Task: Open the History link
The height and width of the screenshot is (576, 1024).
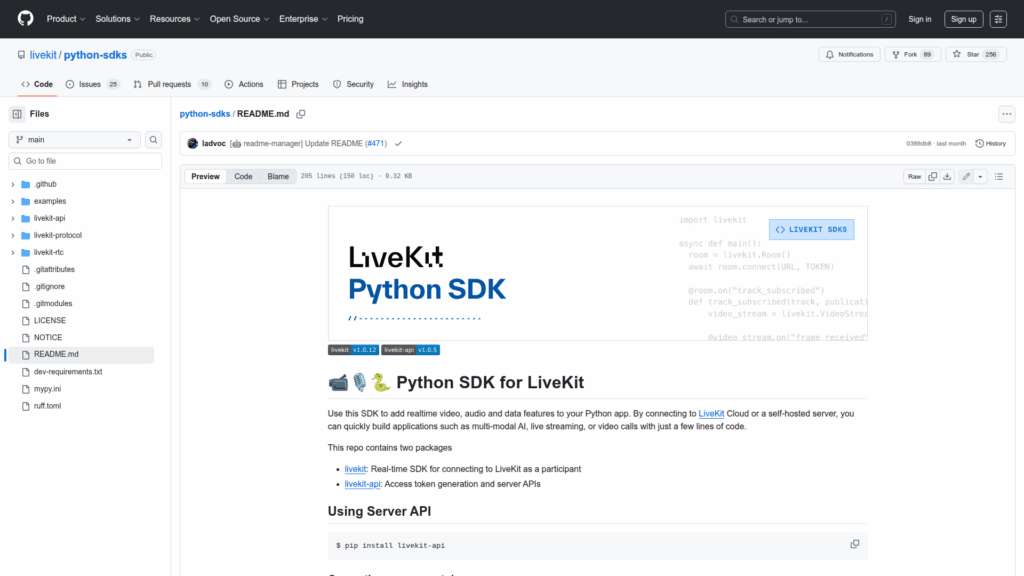Action: [x=990, y=143]
